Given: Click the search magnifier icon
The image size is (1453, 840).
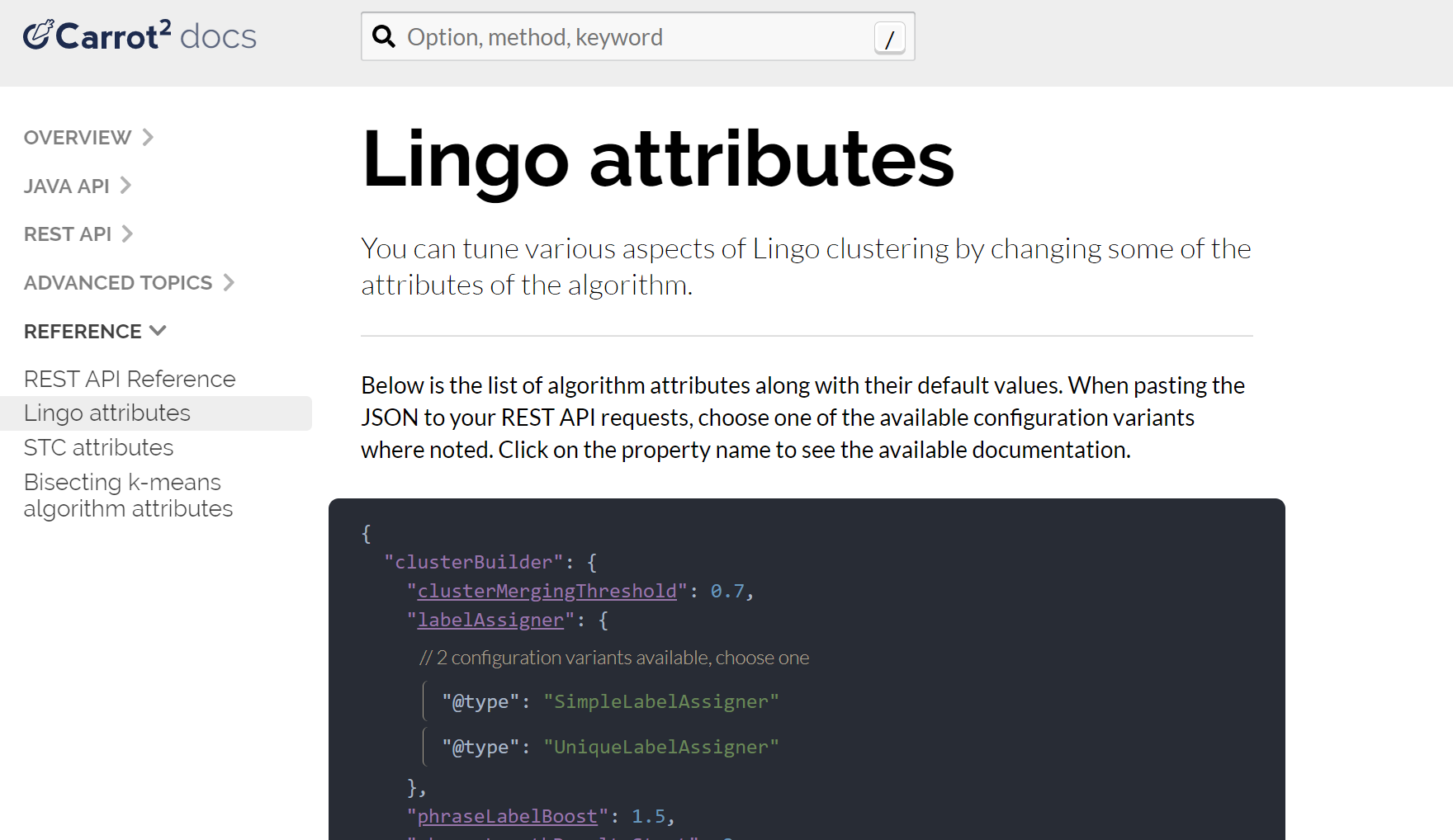Looking at the screenshot, I should [384, 37].
